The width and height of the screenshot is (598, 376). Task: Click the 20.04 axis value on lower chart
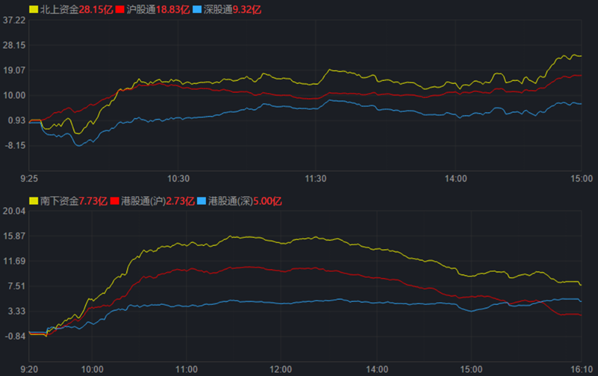[x=14, y=211]
